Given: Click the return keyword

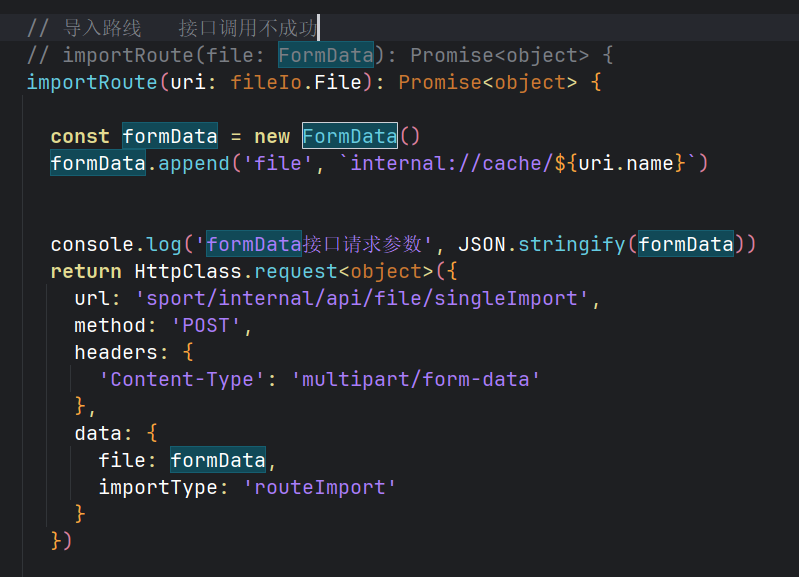Looking at the screenshot, I should pos(86,271).
